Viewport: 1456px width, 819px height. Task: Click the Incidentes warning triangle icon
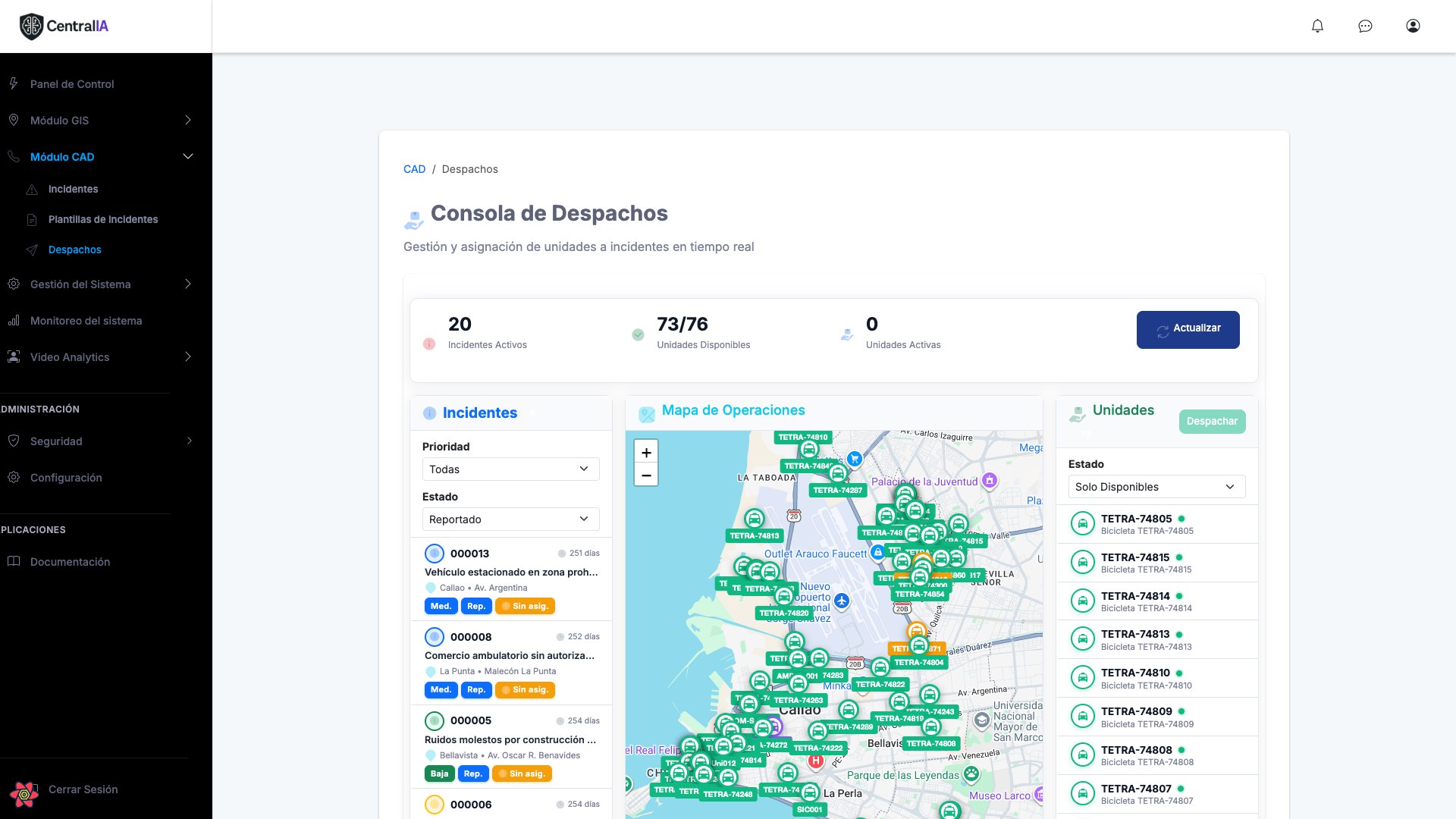coord(32,189)
